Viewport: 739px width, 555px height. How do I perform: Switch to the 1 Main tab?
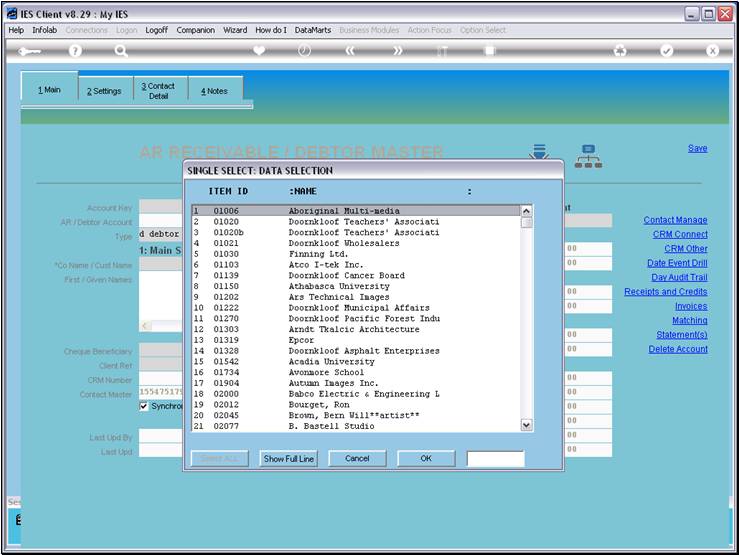(x=49, y=90)
